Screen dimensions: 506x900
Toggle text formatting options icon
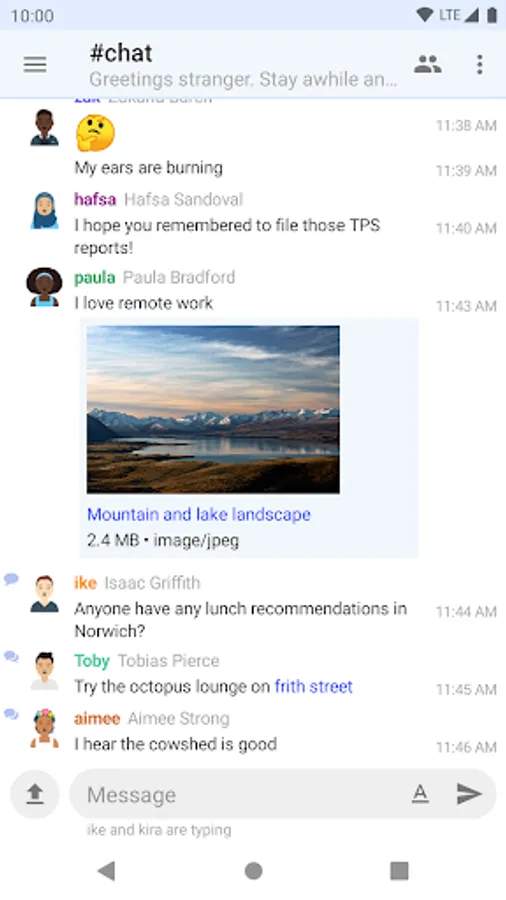click(420, 794)
